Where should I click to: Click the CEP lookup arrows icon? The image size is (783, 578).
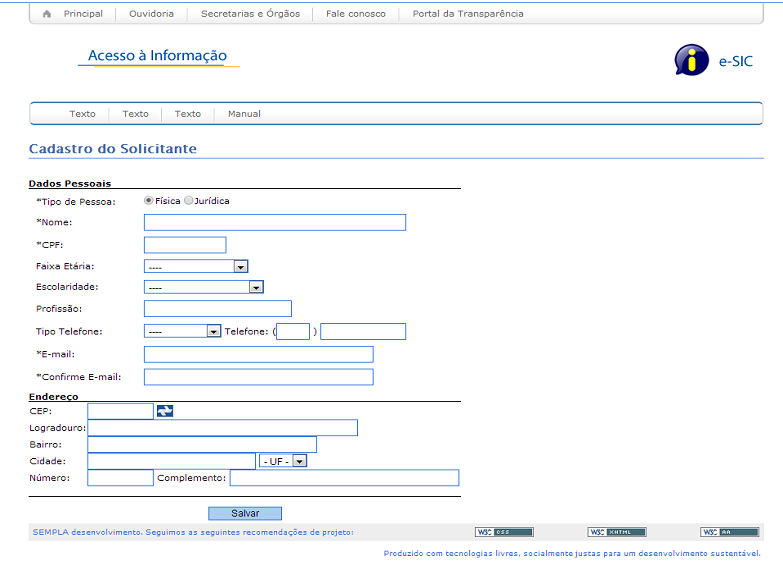pos(165,411)
